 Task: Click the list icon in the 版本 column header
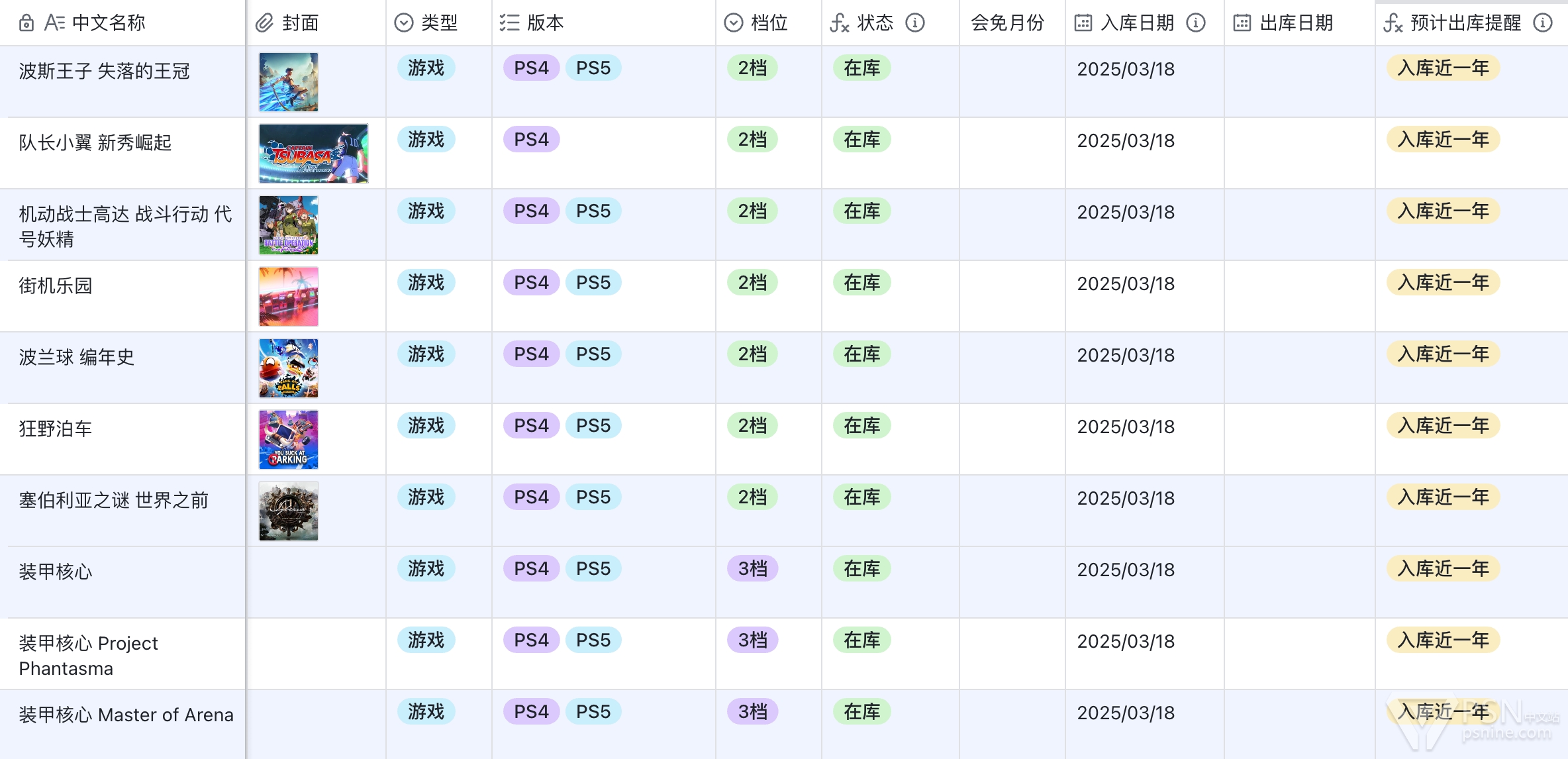[x=509, y=23]
